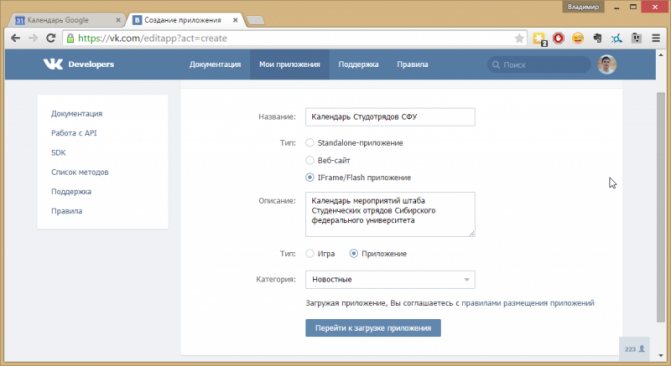Open Документация in top navigation
This screenshot has height=366, width=671.
(215, 64)
